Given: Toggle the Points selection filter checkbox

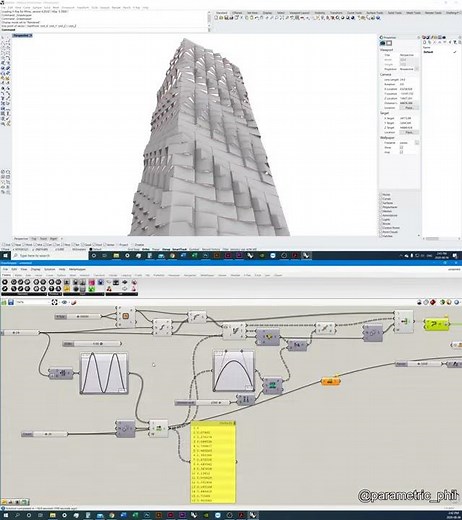Looking at the screenshot, I should coord(381,194).
